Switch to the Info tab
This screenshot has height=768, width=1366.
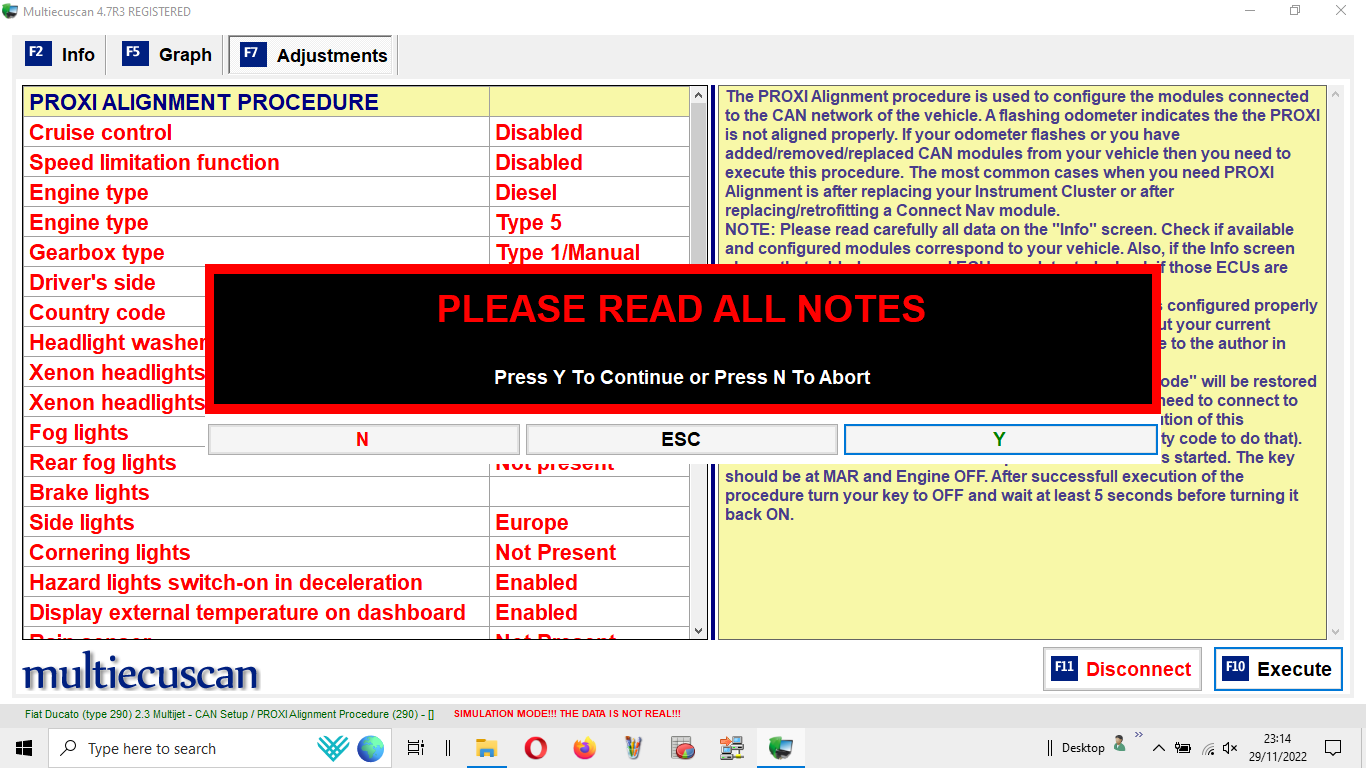[62, 54]
